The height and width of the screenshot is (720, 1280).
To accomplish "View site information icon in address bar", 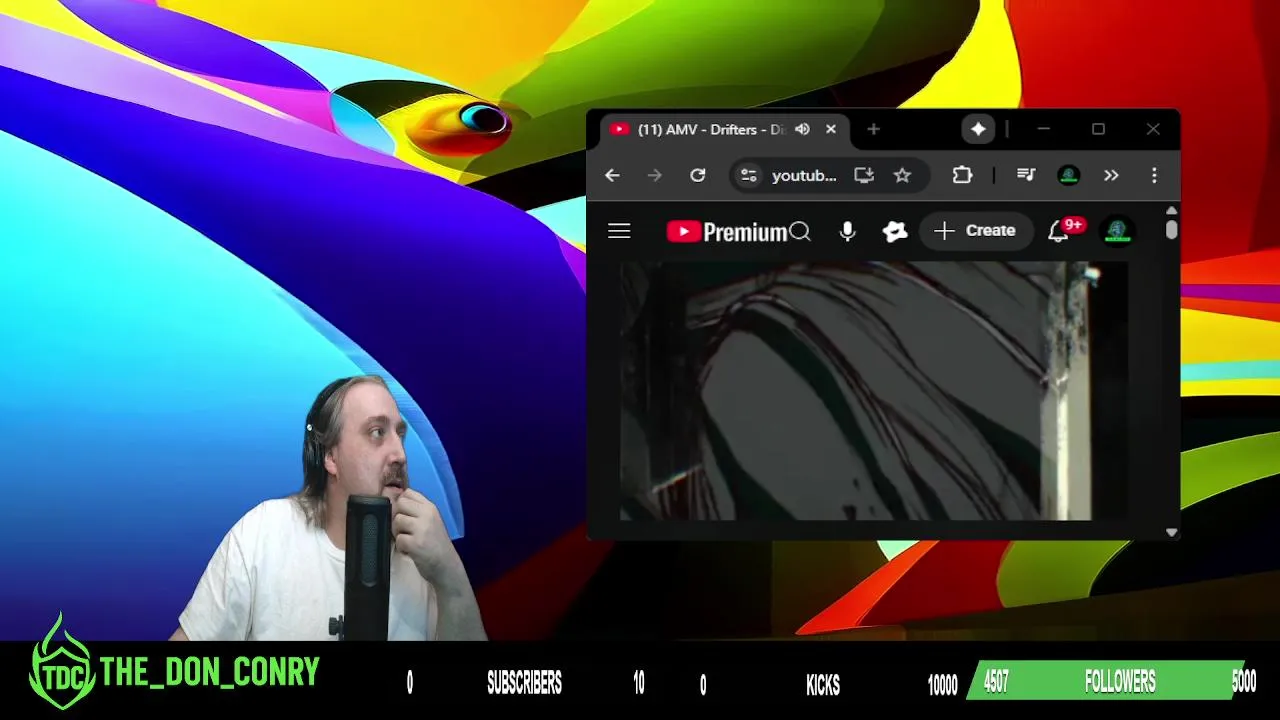I will coord(748,175).
